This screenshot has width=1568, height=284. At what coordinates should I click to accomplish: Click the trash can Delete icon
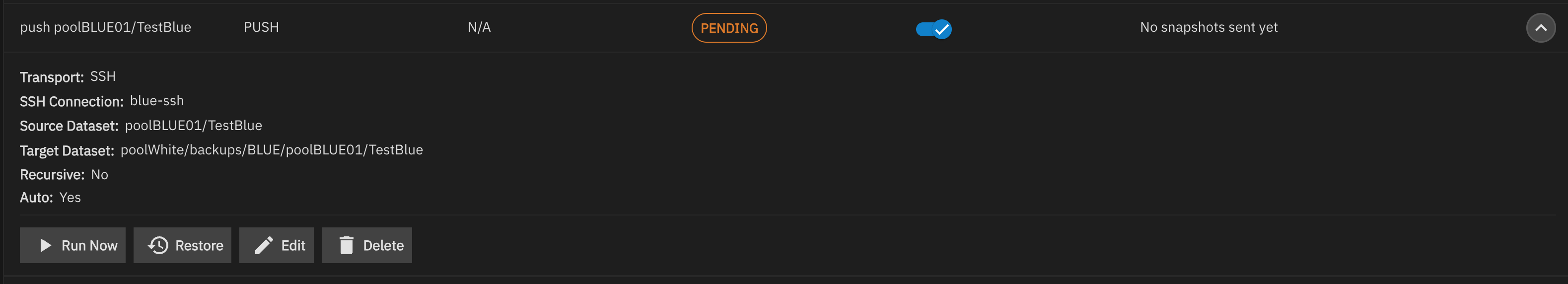tap(347, 245)
